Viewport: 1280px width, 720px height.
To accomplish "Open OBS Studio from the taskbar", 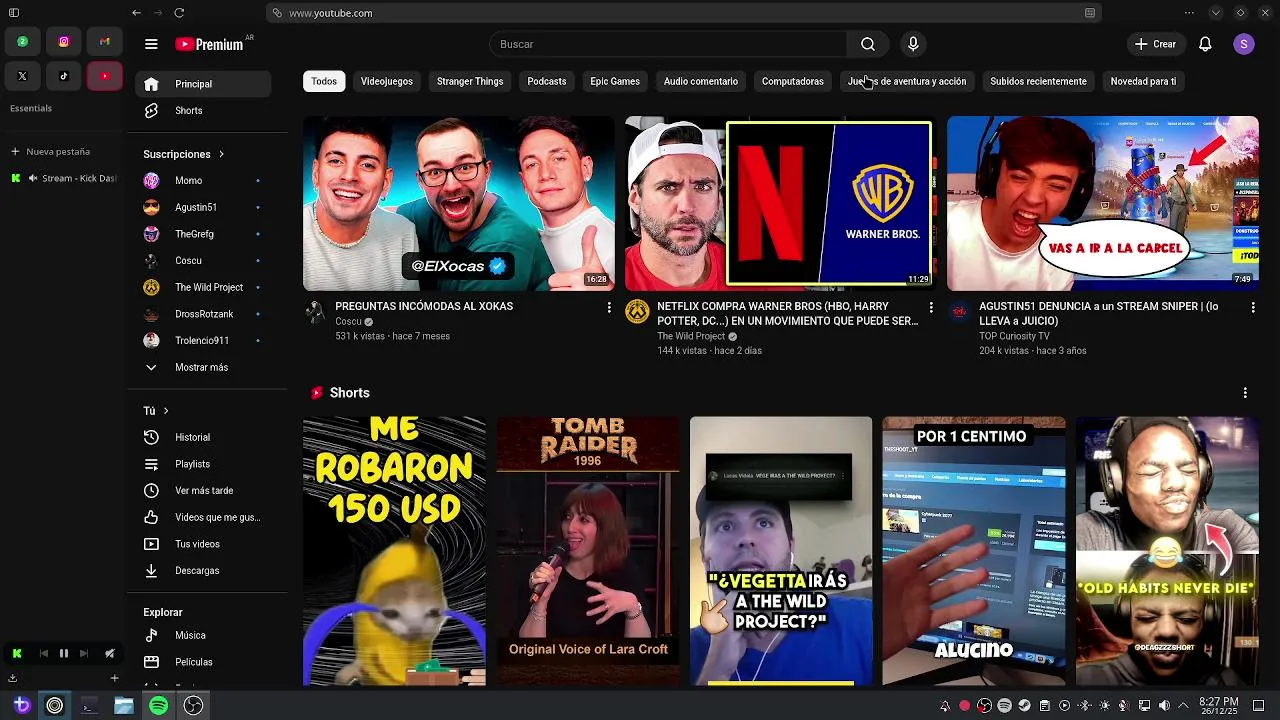I will [x=193, y=706].
